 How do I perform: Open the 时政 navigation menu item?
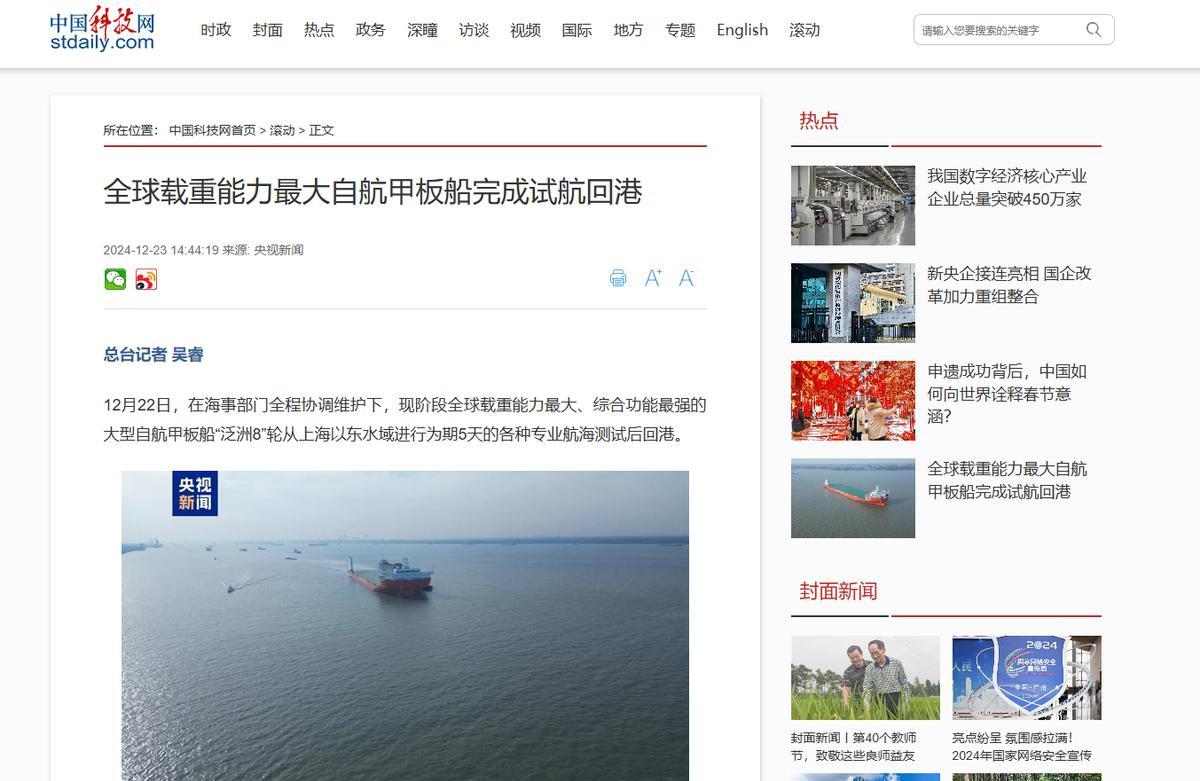coord(216,30)
